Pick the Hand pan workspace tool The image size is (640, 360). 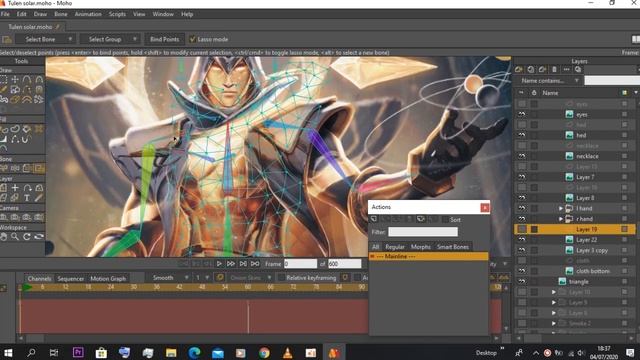4,237
